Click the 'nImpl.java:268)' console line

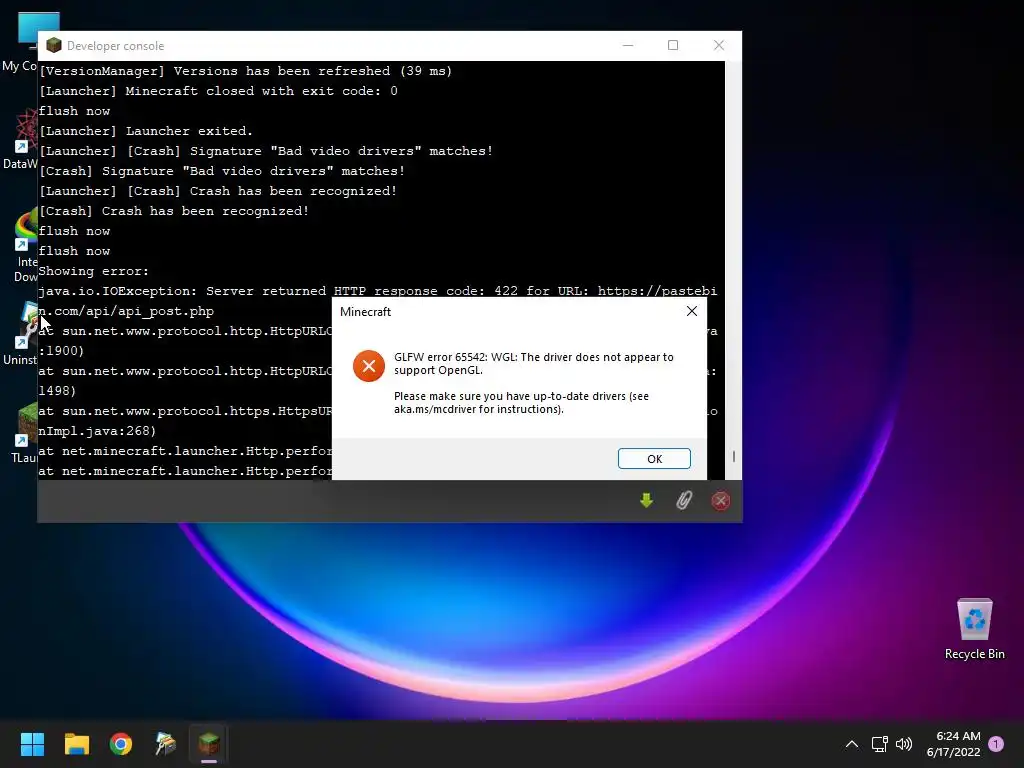point(97,431)
